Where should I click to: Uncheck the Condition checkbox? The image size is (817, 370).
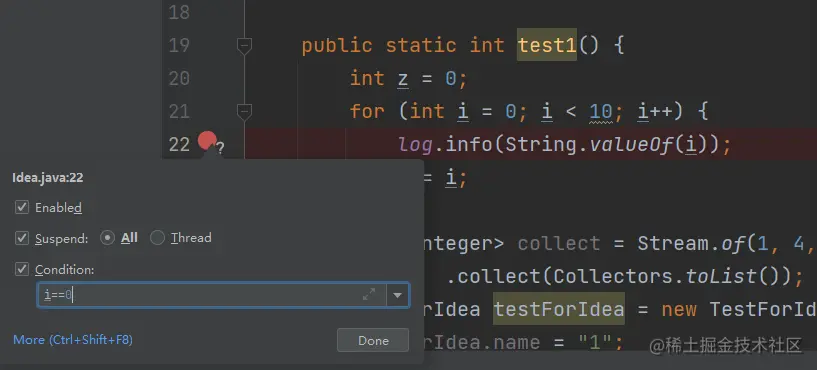(21, 269)
